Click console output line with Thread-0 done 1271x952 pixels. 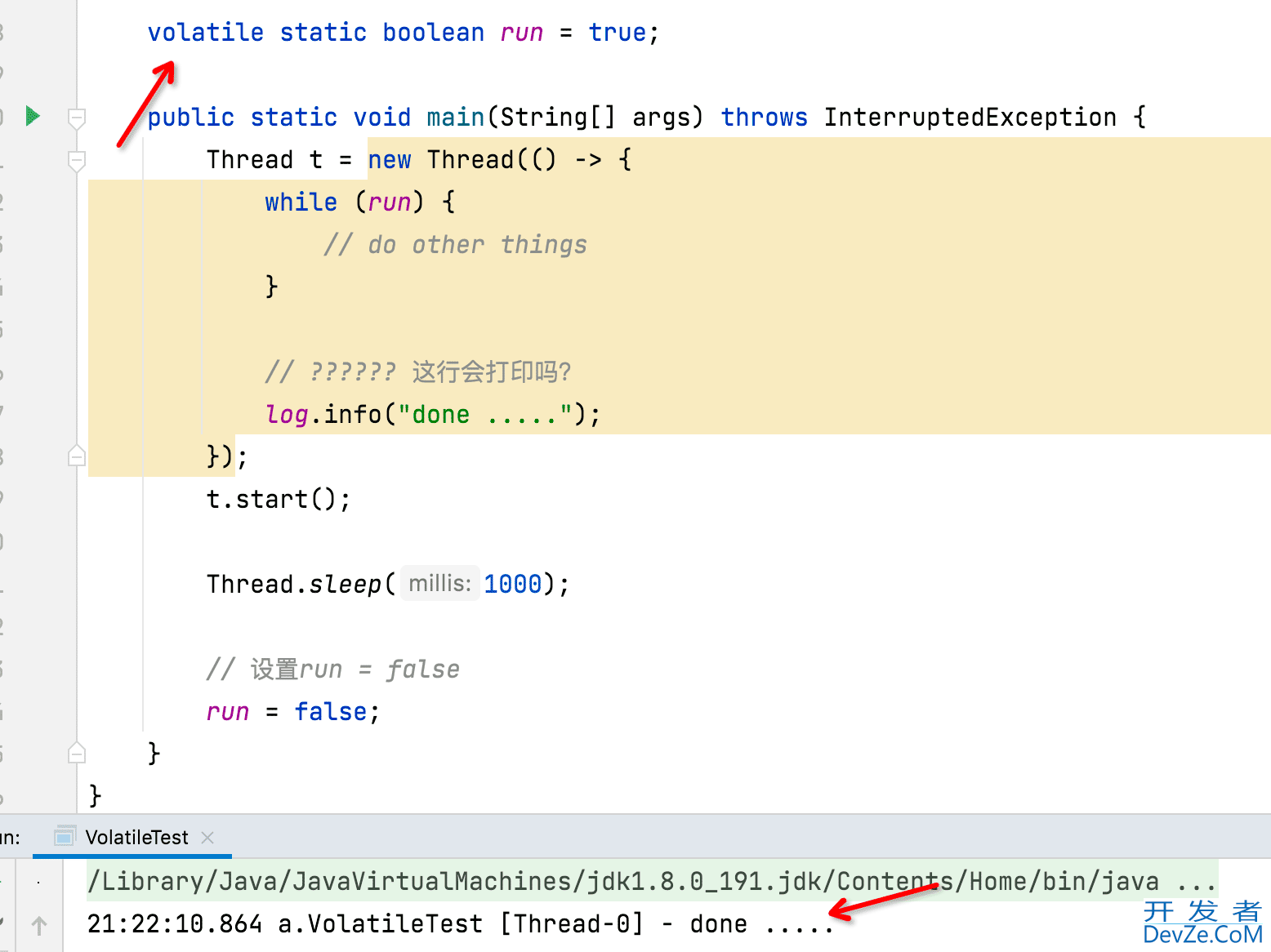pos(460,923)
